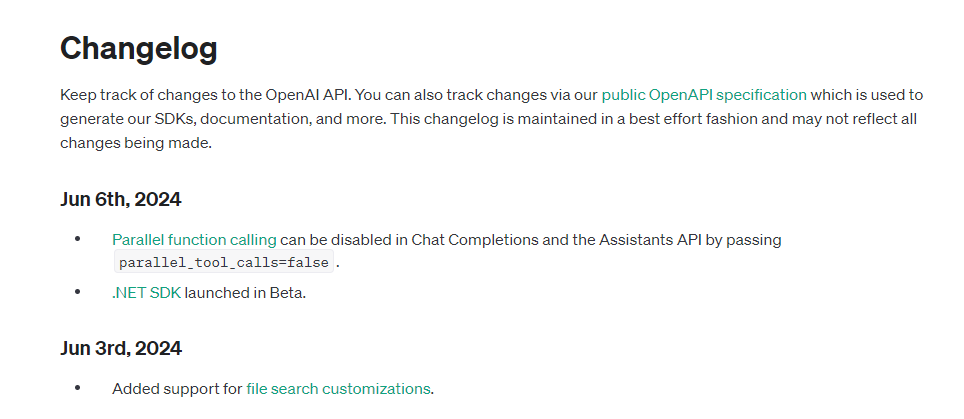Click the parallel_tool_calls=false code snippet
Viewport: 964px width, 419px height.
pyautogui.click(x=224, y=263)
